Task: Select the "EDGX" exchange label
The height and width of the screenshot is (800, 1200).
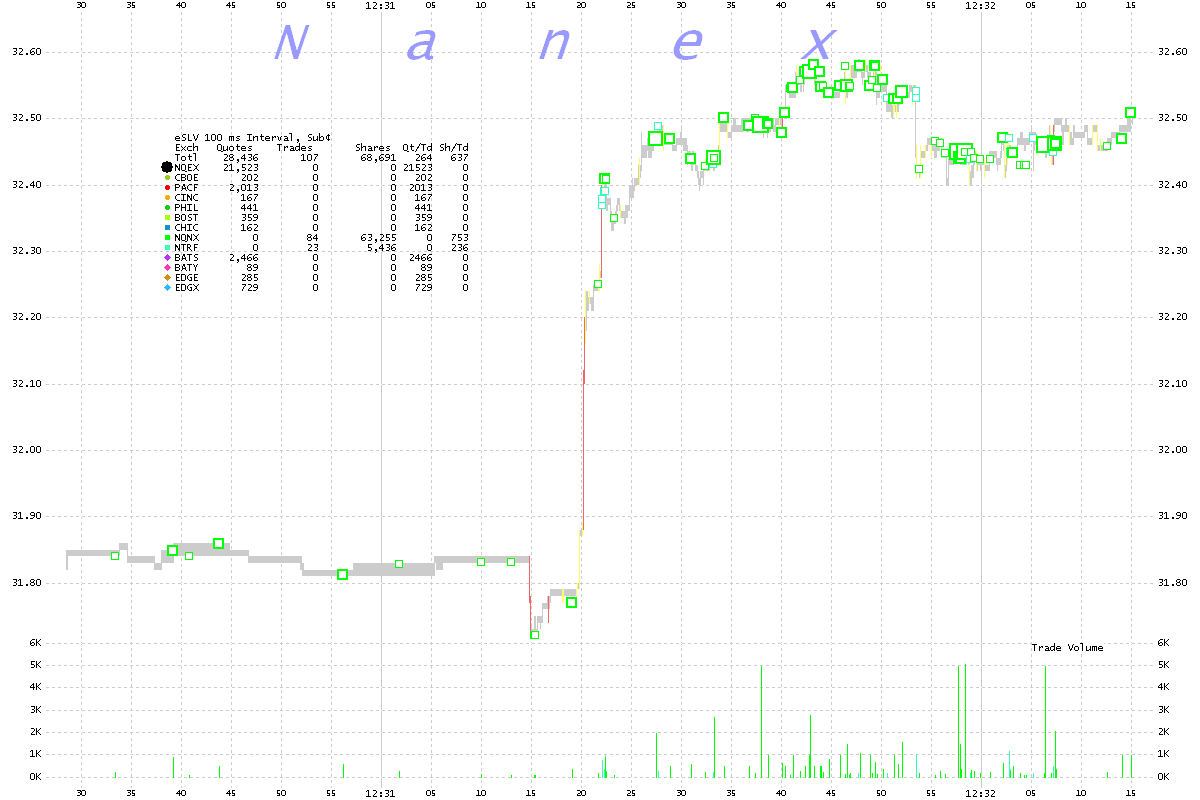Action: 187,288
